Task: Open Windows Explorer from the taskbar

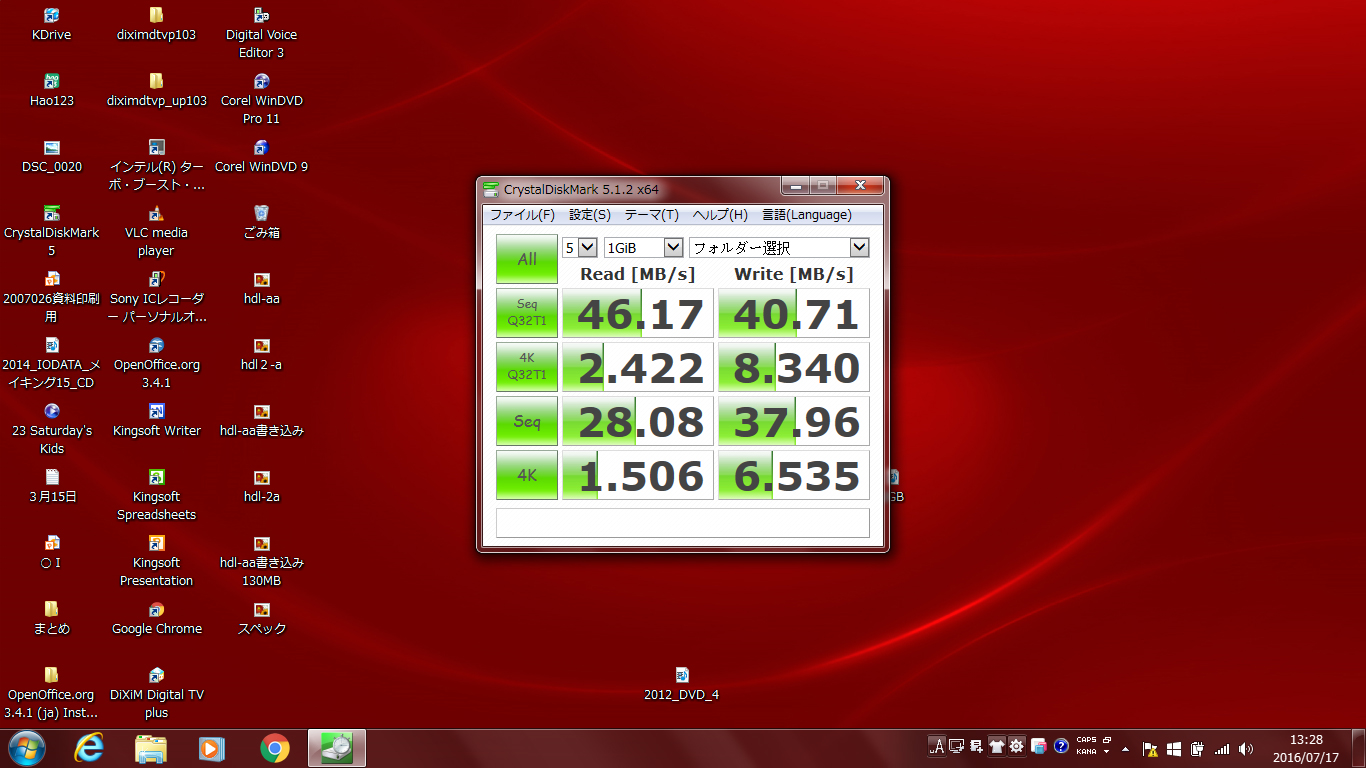Action: [151, 748]
